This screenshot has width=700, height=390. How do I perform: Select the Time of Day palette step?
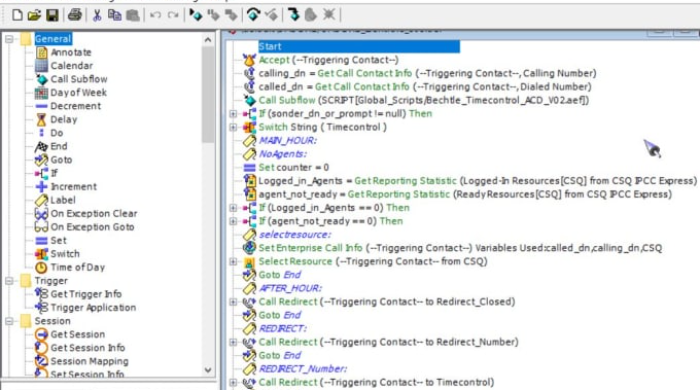[x=77, y=267]
